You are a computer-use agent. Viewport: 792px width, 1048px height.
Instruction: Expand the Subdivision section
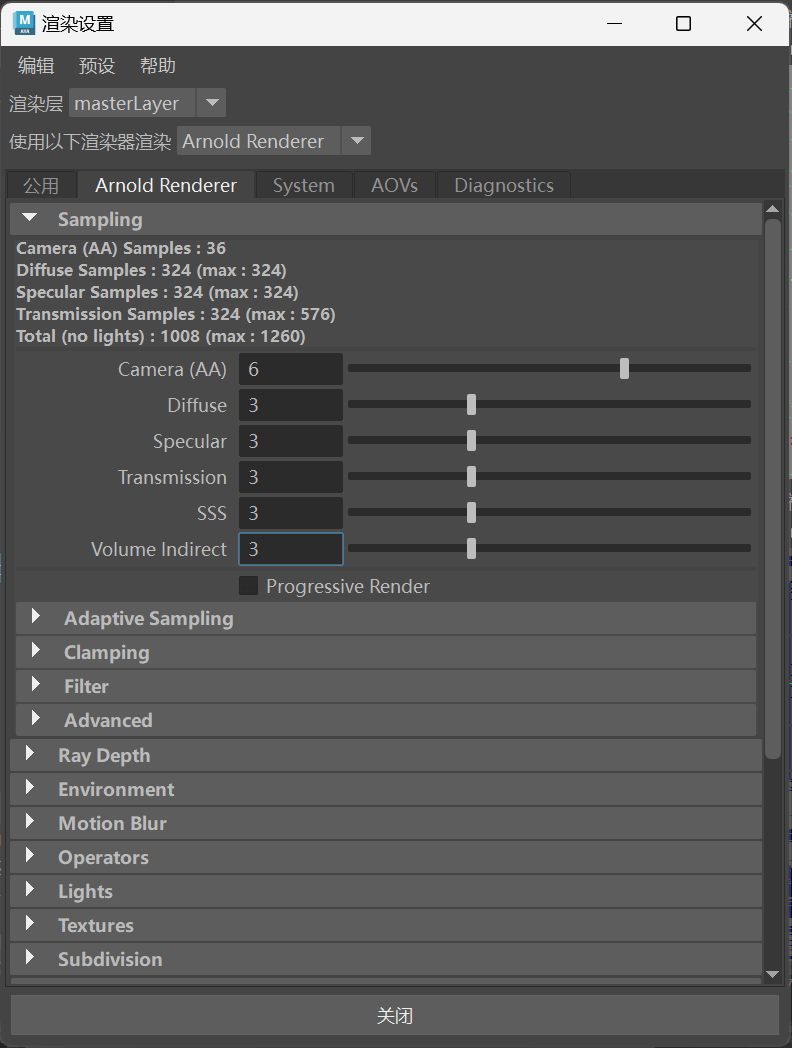click(386, 960)
